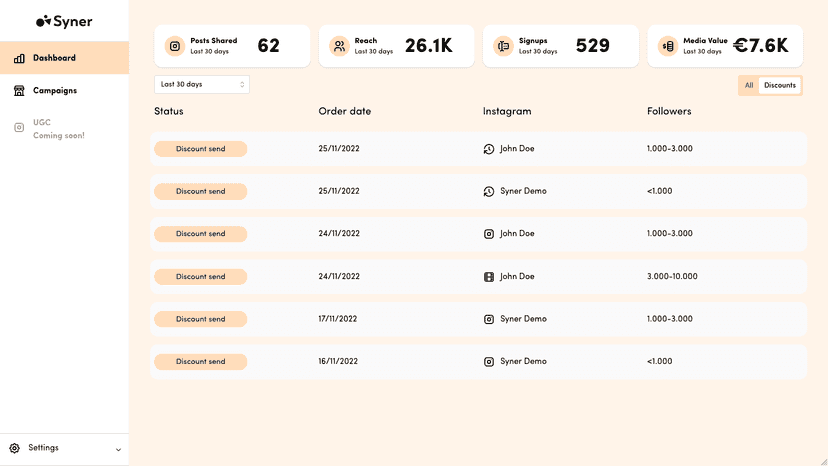
Task: Click Discount send badge for 3.000-10.000 row
Action: (201, 277)
